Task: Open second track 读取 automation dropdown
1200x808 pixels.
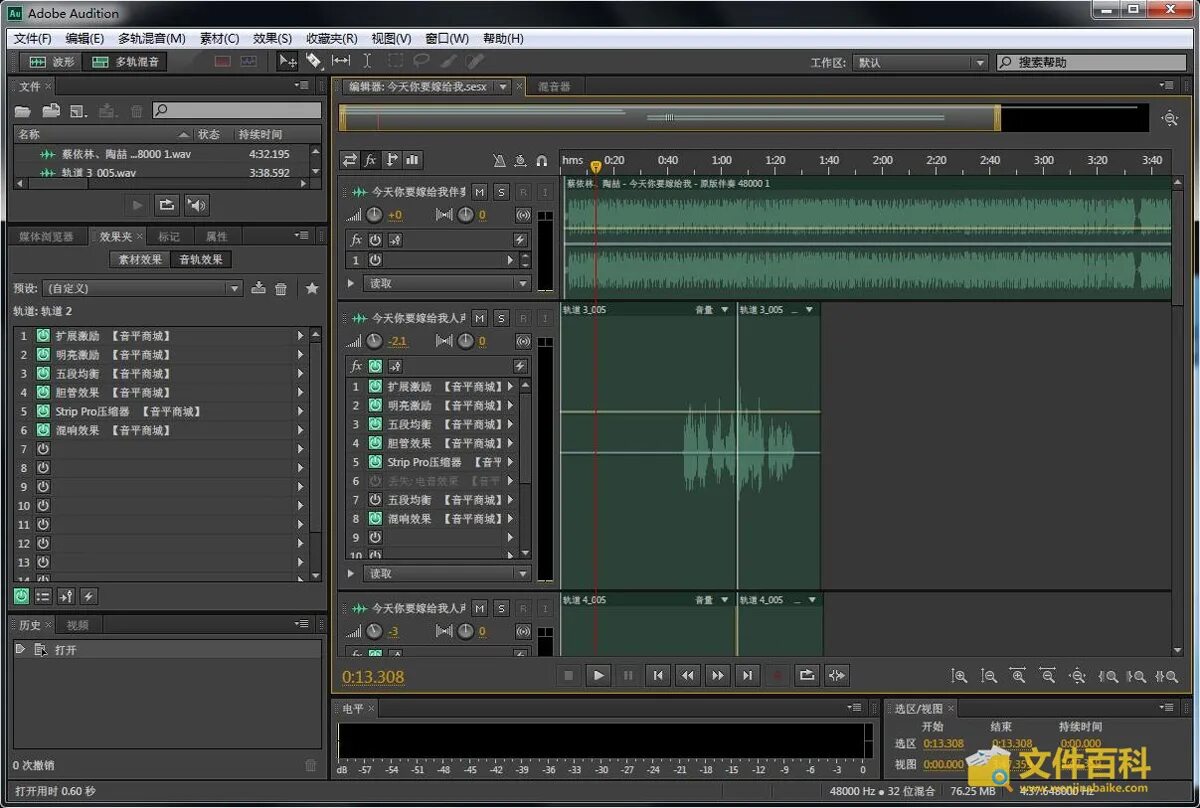Action: coord(447,574)
